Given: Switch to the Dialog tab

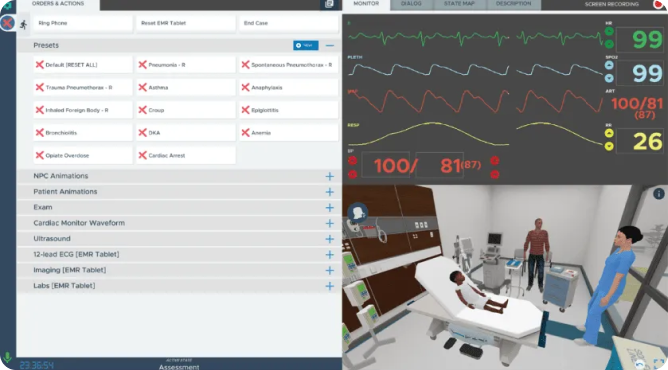Looking at the screenshot, I should click(x=411, y=4).
